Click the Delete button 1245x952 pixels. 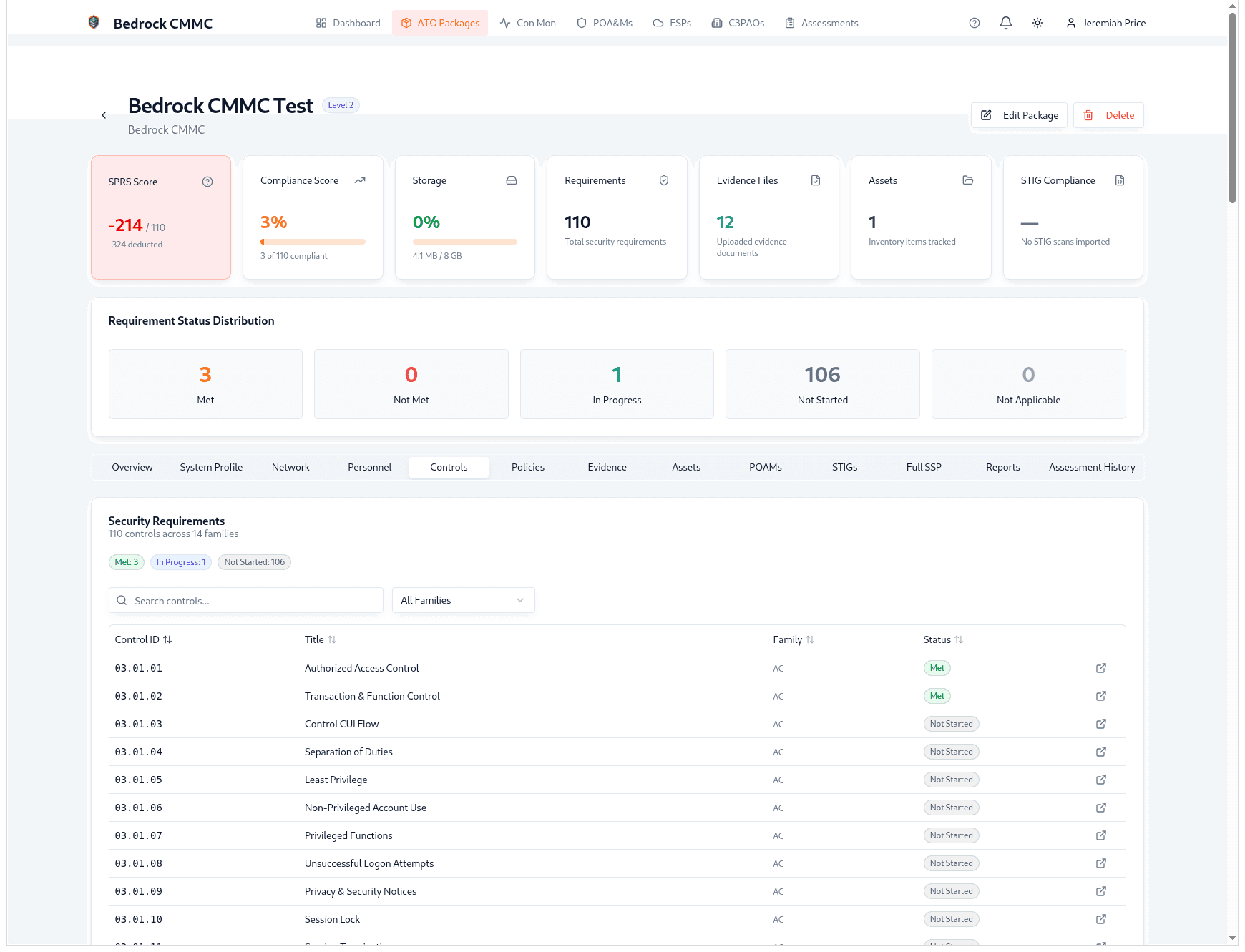[x=1108, y=115]
